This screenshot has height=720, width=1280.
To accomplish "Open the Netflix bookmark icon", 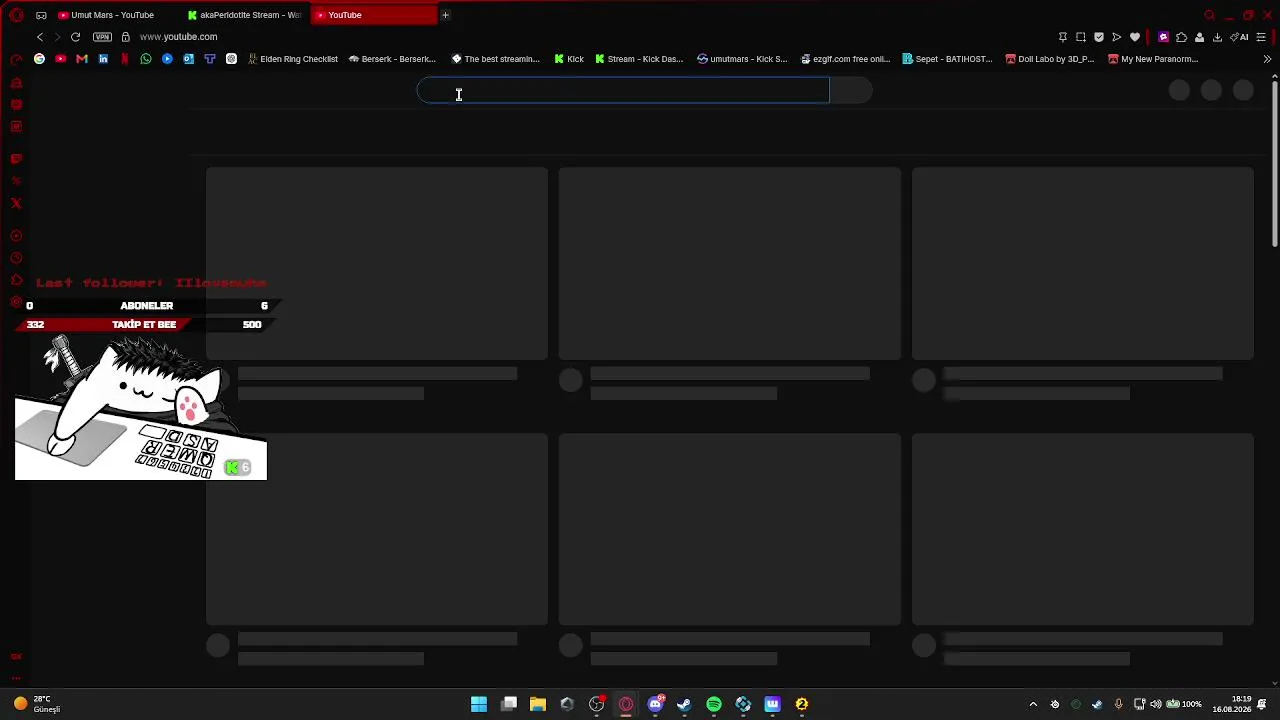I will coord(124,59).
